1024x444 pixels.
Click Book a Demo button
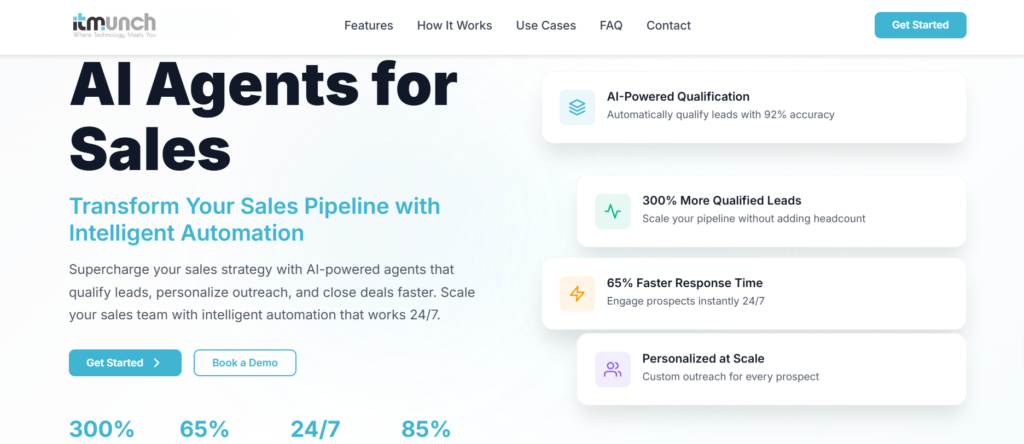[244, 363]
